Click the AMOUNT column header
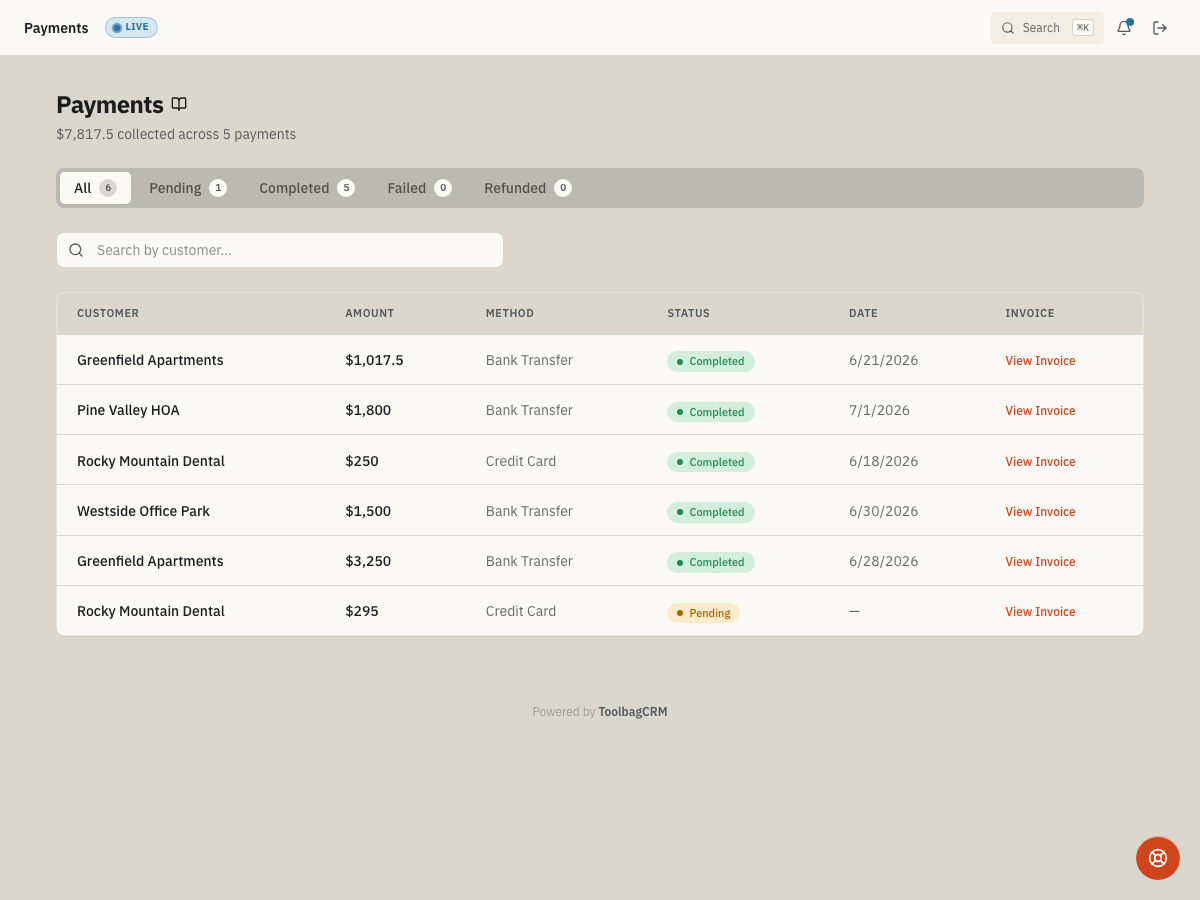Image resolution: width=1200 pixels, height=900 pixels. 370,313
